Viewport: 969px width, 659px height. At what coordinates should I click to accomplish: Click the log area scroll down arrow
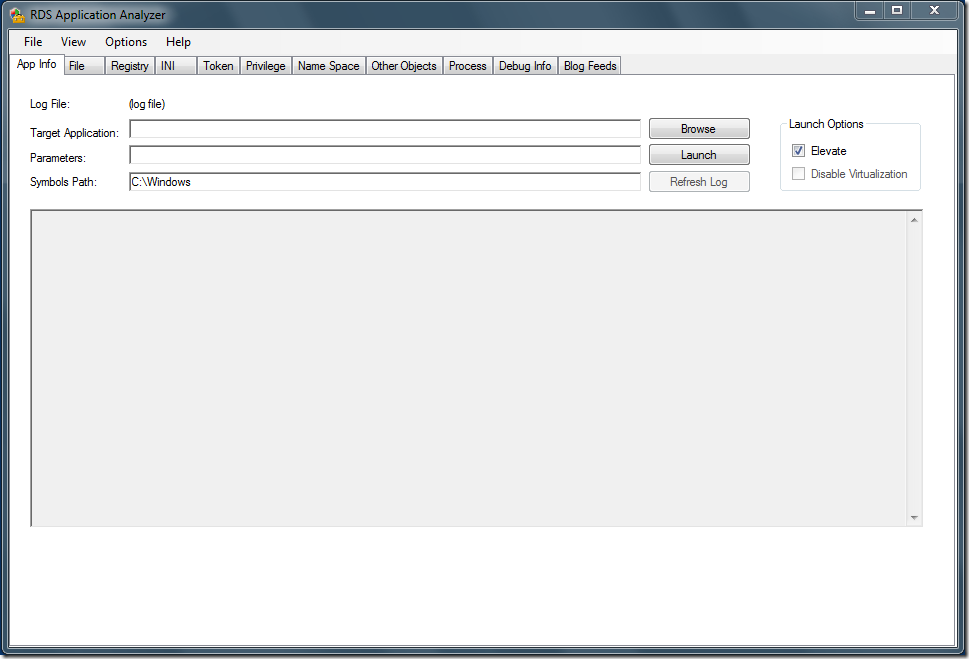click(x=913, y=517)
